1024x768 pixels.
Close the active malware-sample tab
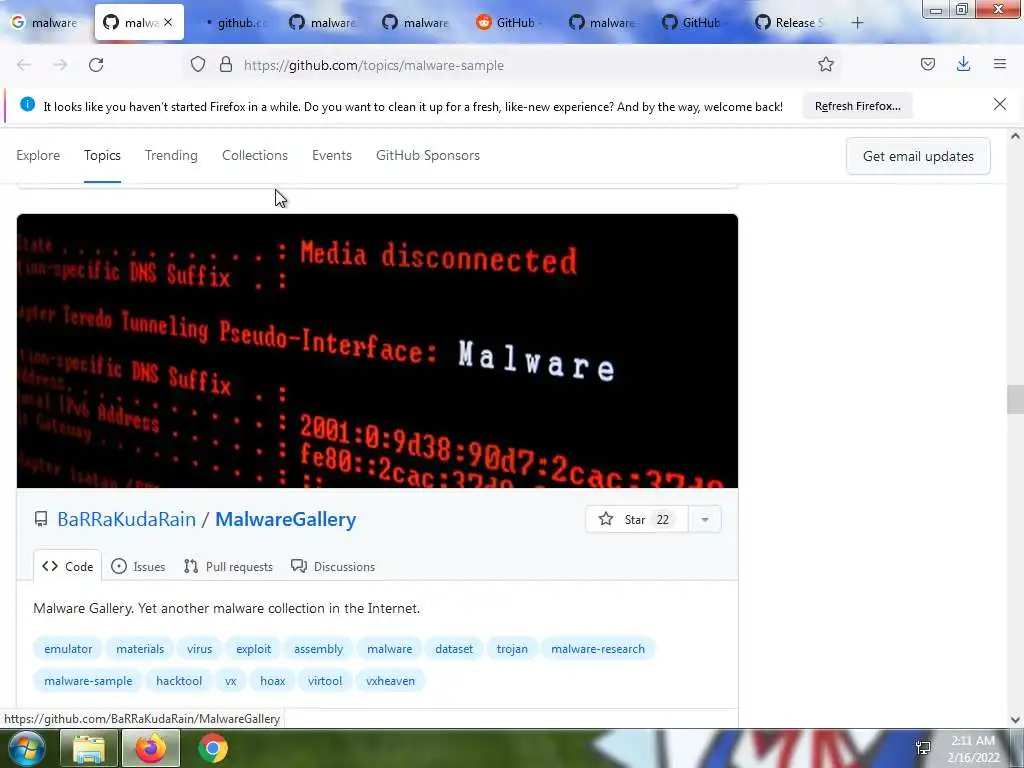[168, 22]
